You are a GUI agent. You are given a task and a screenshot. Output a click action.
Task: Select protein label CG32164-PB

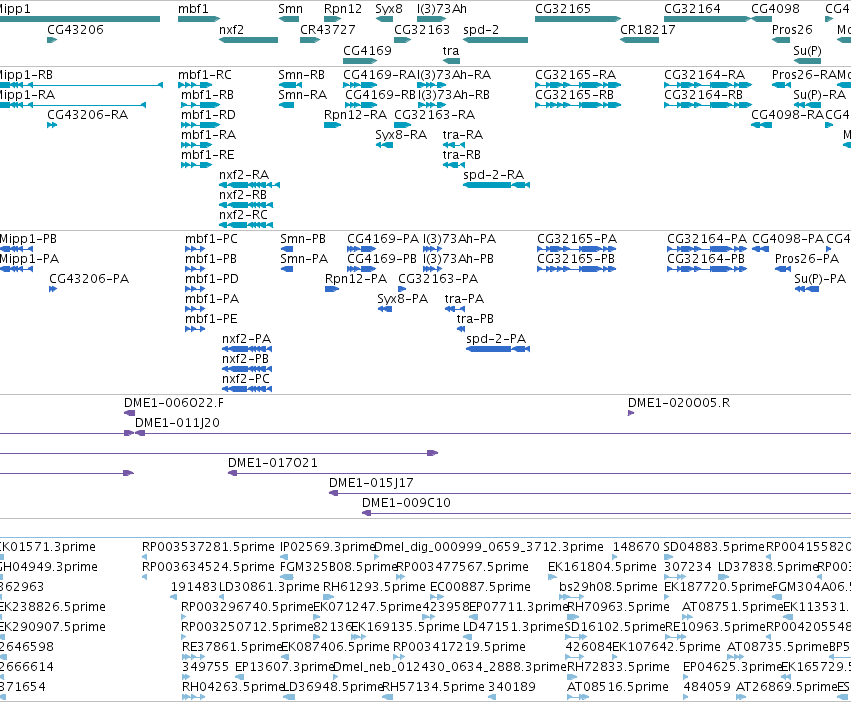706,258
